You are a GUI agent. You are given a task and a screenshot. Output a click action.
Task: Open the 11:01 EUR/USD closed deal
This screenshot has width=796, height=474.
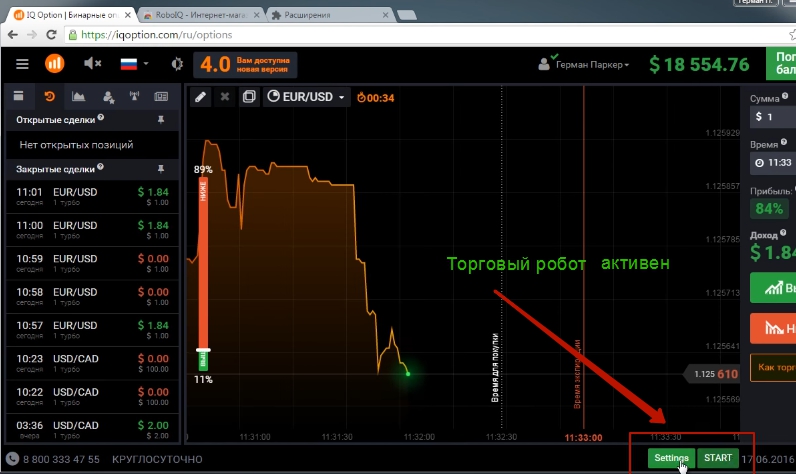(92, 196)
